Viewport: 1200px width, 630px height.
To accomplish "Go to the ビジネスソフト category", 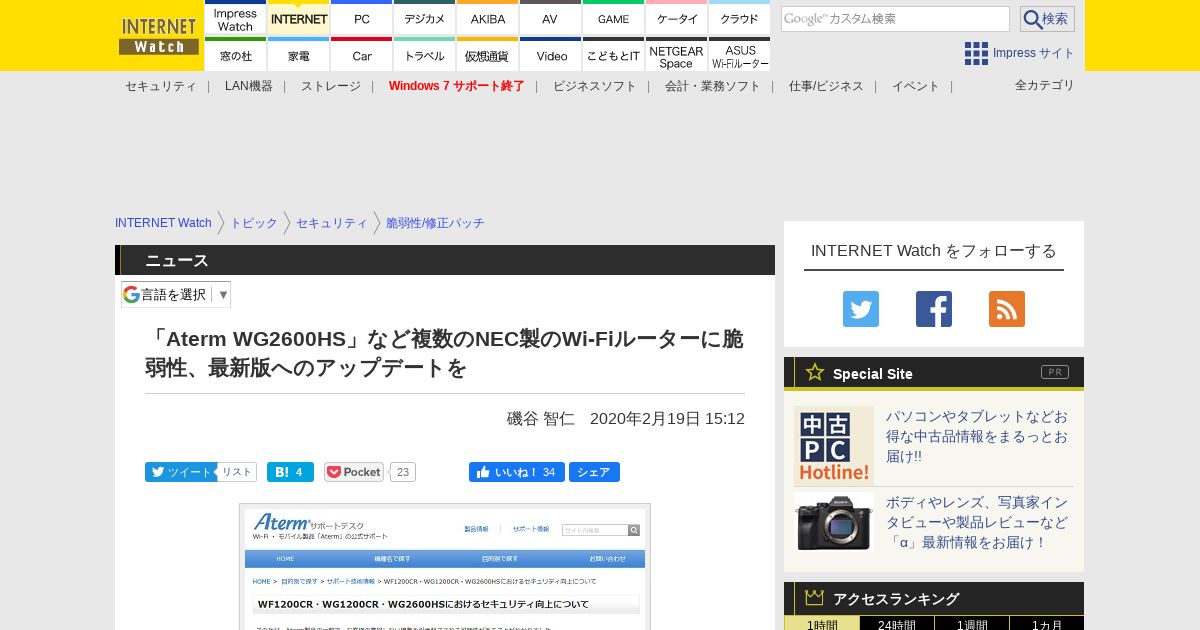I will click(595, 86).
